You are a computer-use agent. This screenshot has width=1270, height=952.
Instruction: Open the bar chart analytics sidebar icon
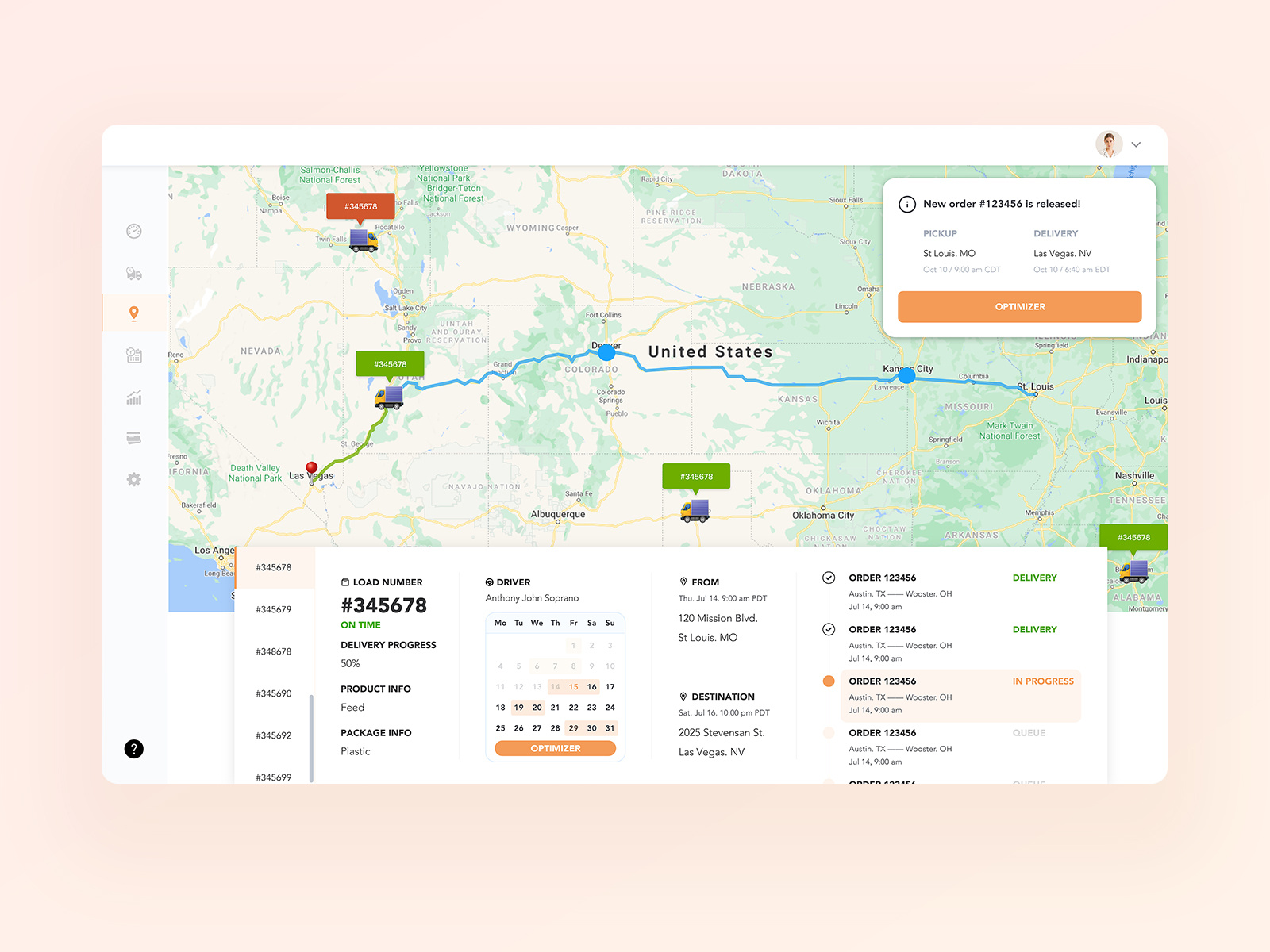pyautogui.click(x=134, y=397)
